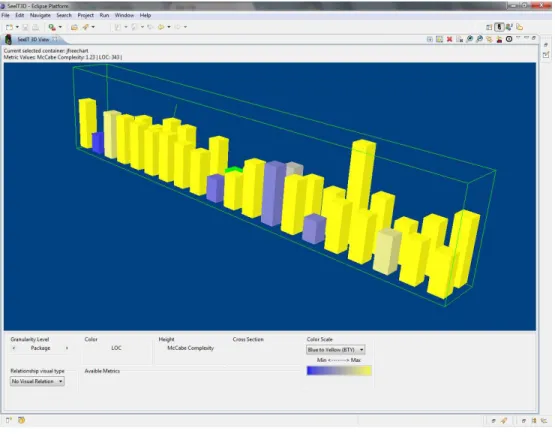Click the fast view icon in status bar

point(8,421)
